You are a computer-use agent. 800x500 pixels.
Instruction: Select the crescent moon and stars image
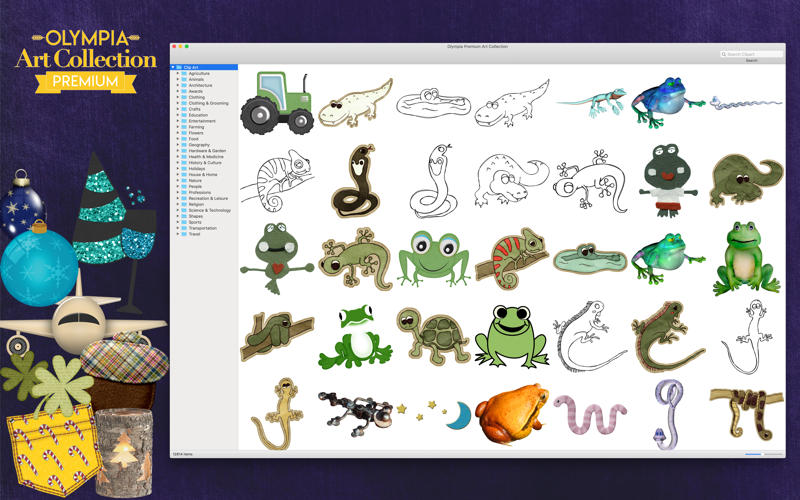(434, 414)
